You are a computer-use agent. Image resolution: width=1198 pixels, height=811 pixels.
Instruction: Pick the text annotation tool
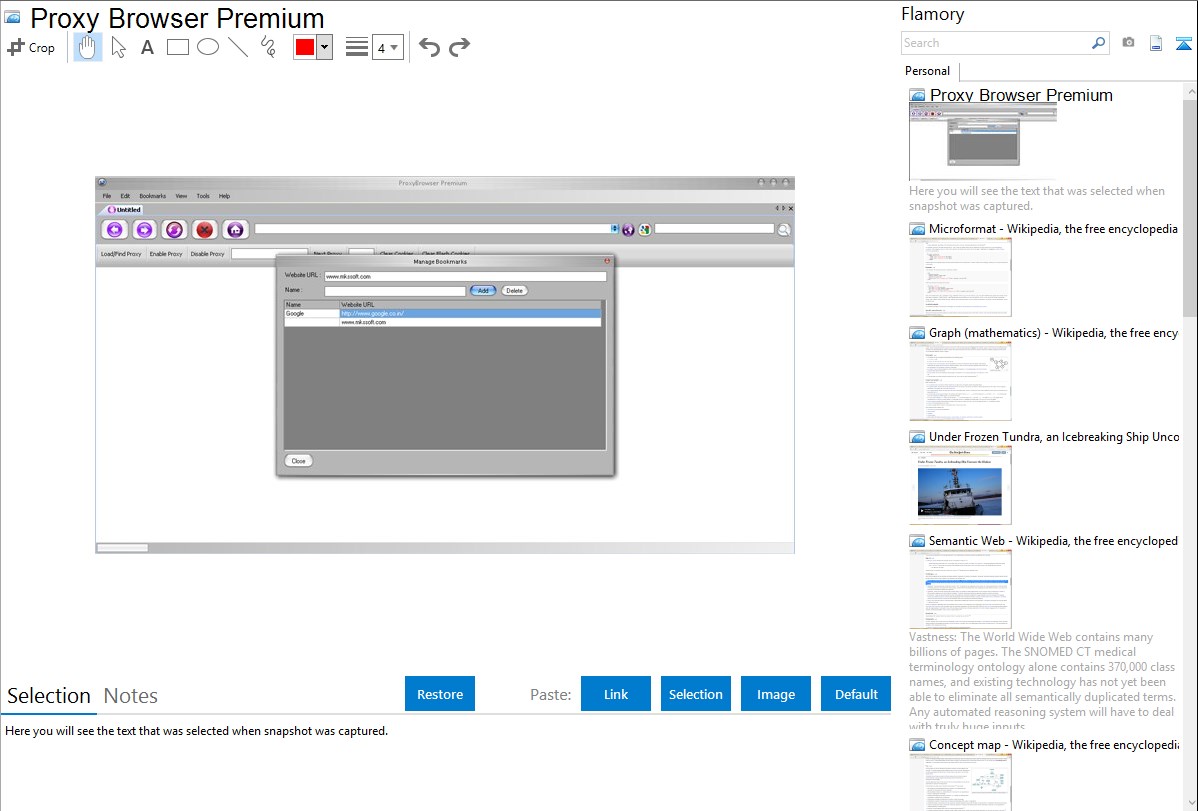click(x=147, y=47)
